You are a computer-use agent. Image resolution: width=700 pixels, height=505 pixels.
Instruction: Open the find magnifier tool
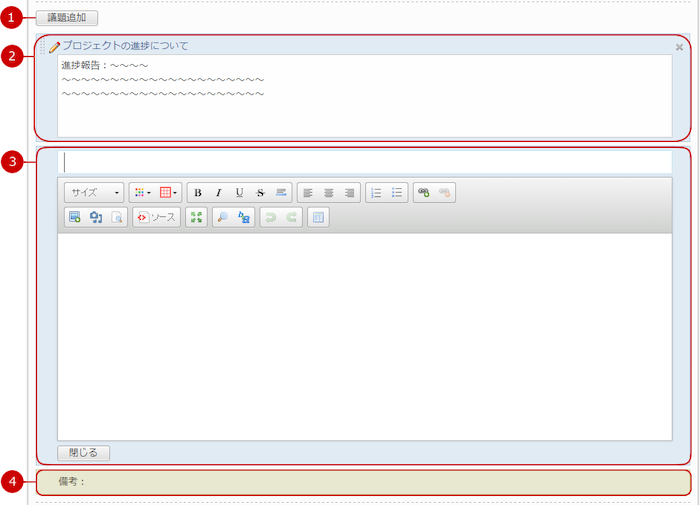pos(223,217)
